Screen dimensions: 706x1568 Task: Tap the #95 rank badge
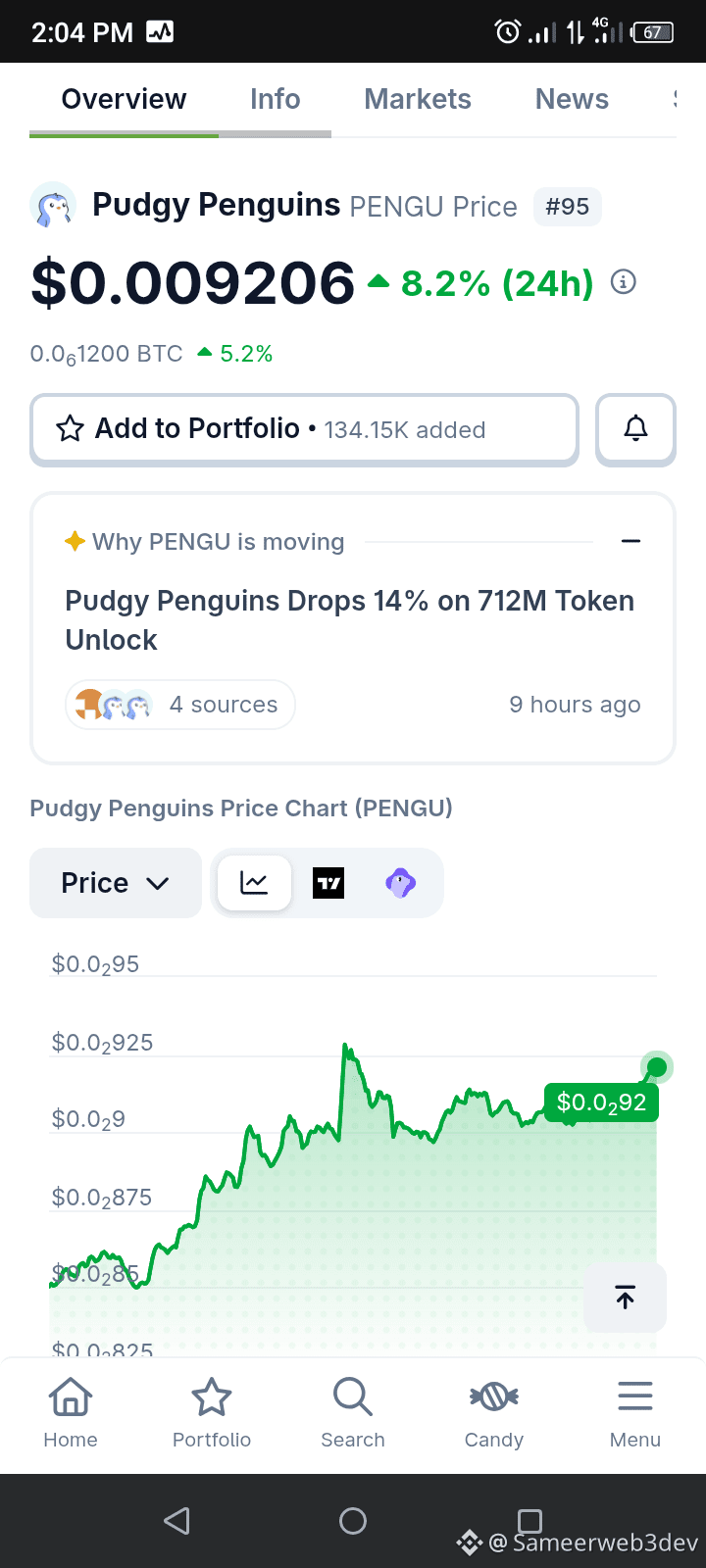(568, 207)
